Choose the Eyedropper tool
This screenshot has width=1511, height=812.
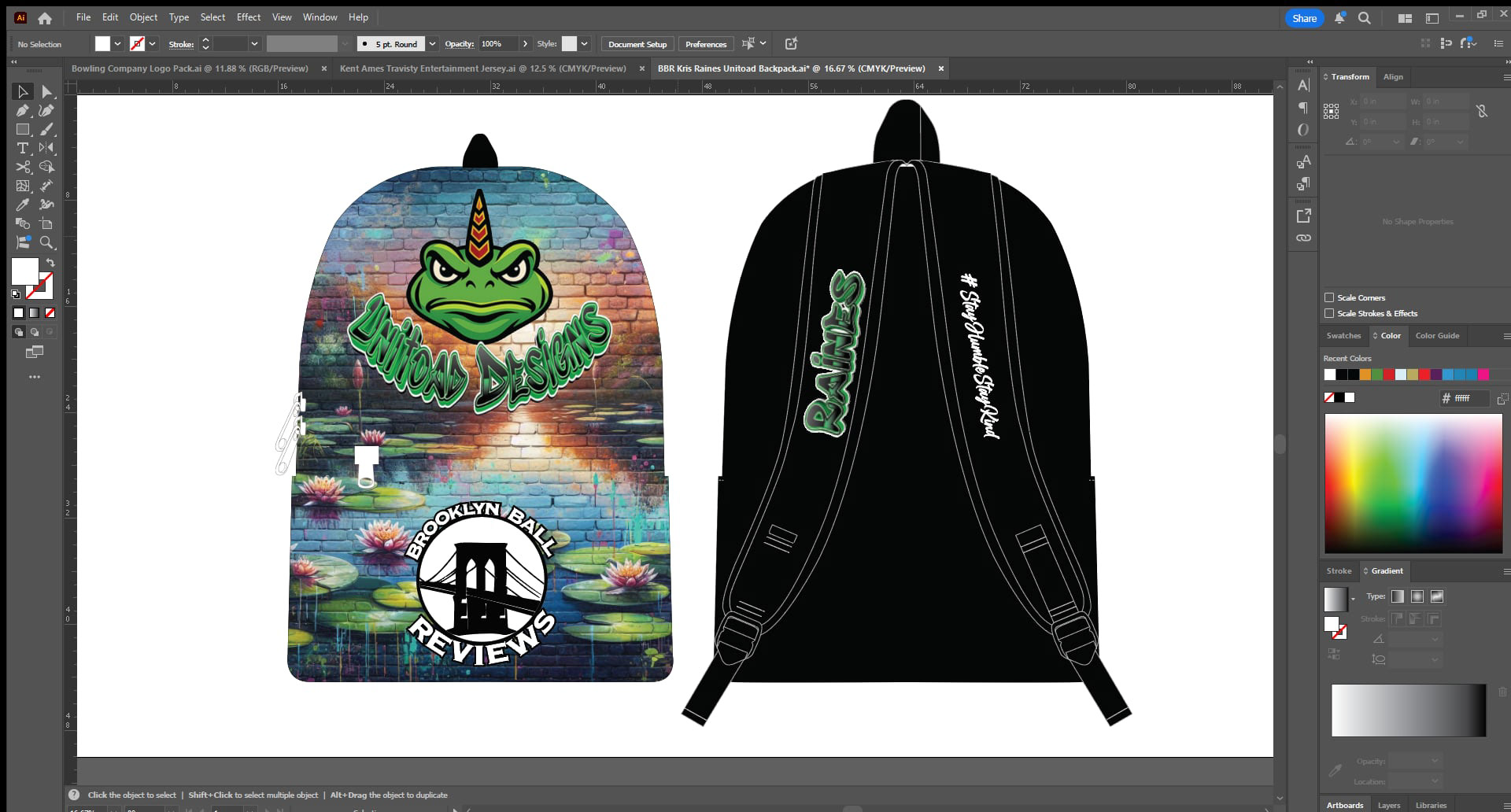coord(23,205)
